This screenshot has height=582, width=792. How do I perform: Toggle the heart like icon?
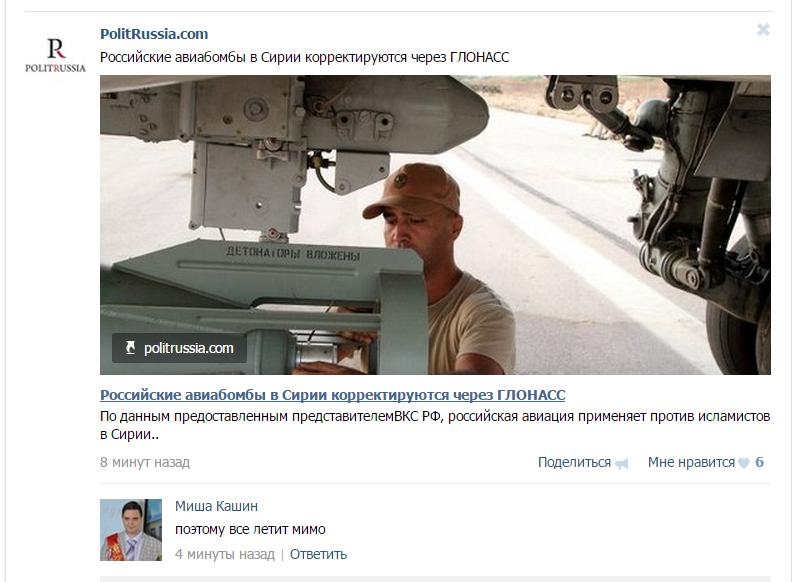pyautogui.click(x=744, y=463)
